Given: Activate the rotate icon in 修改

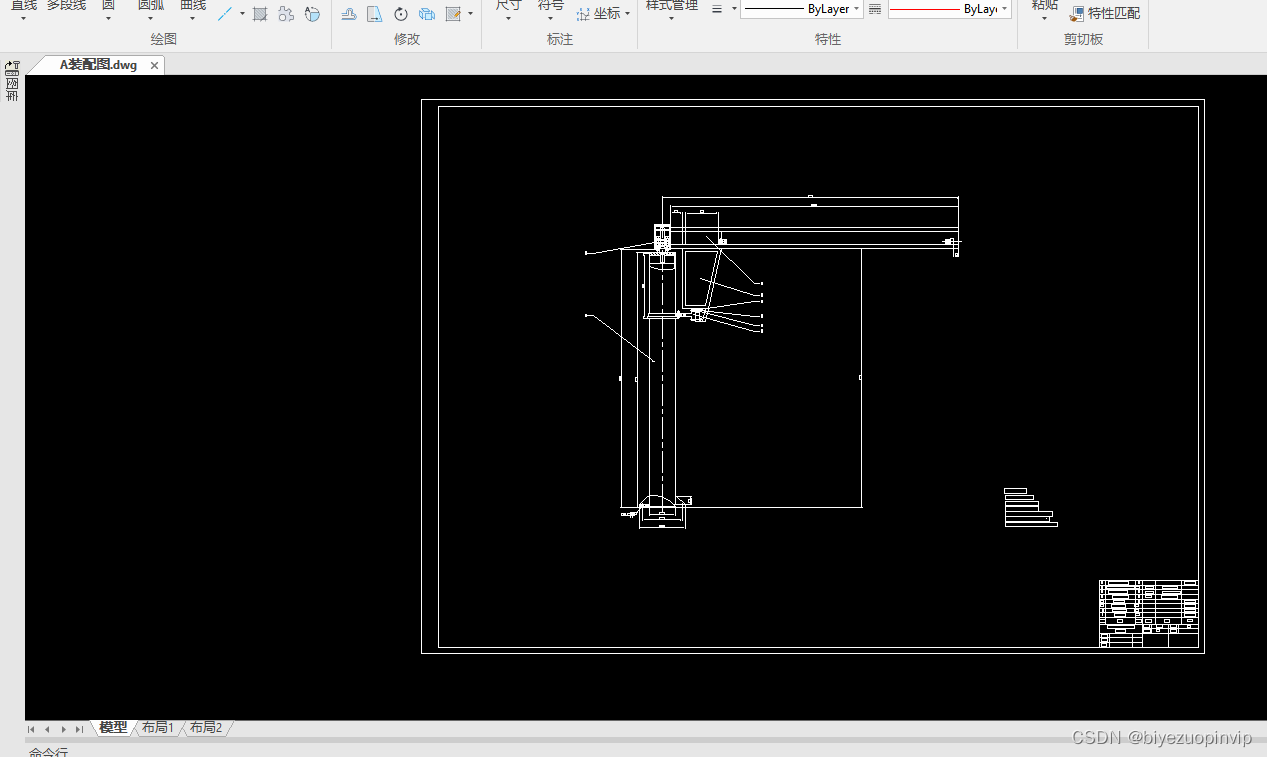Looking at the screenshot, I should tap(401, 14).
